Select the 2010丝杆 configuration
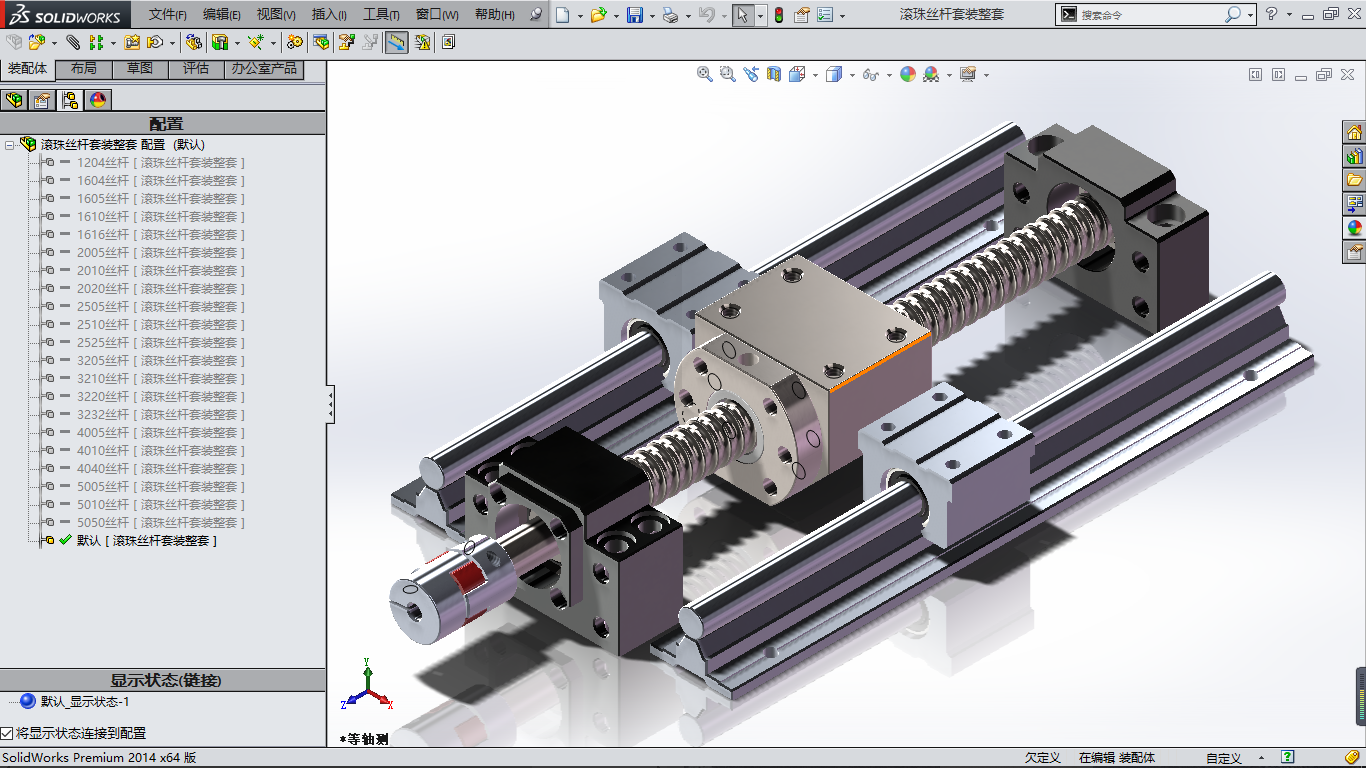The width and height of the screenshot is (1366, 768). tap(160, 271)
